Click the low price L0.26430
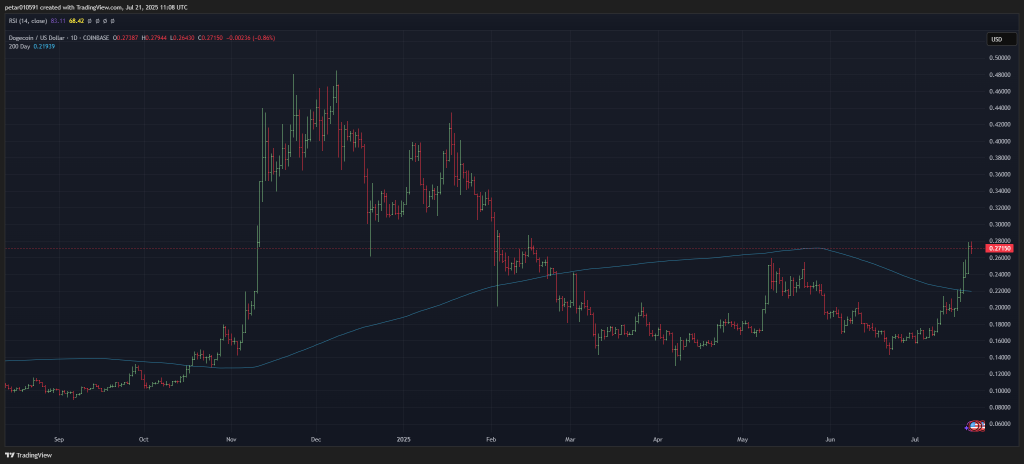This screenshot has width=1024, height=464. [182, 38]
